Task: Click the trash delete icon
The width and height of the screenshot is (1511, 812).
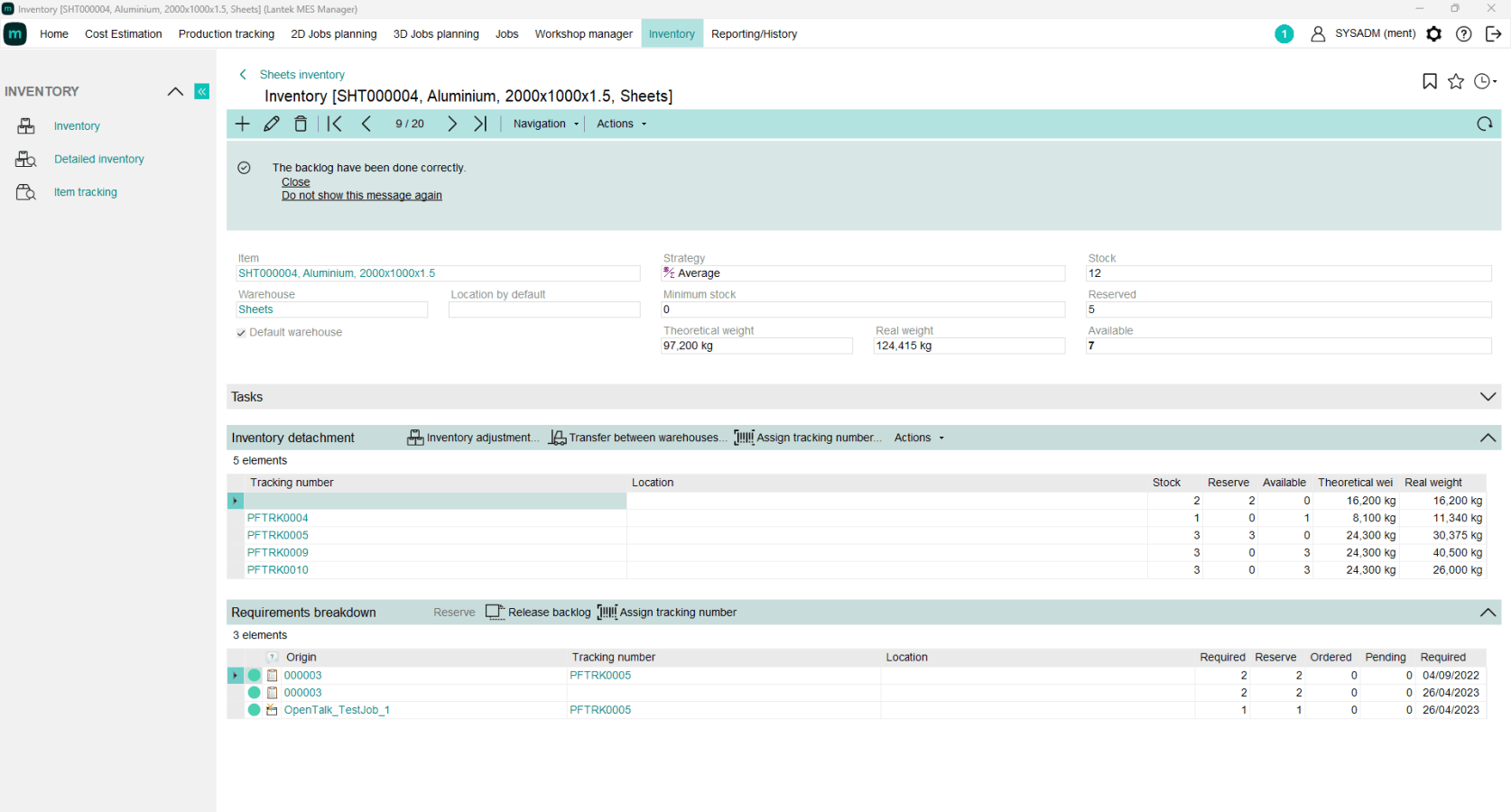Action: tap(301, 124)
